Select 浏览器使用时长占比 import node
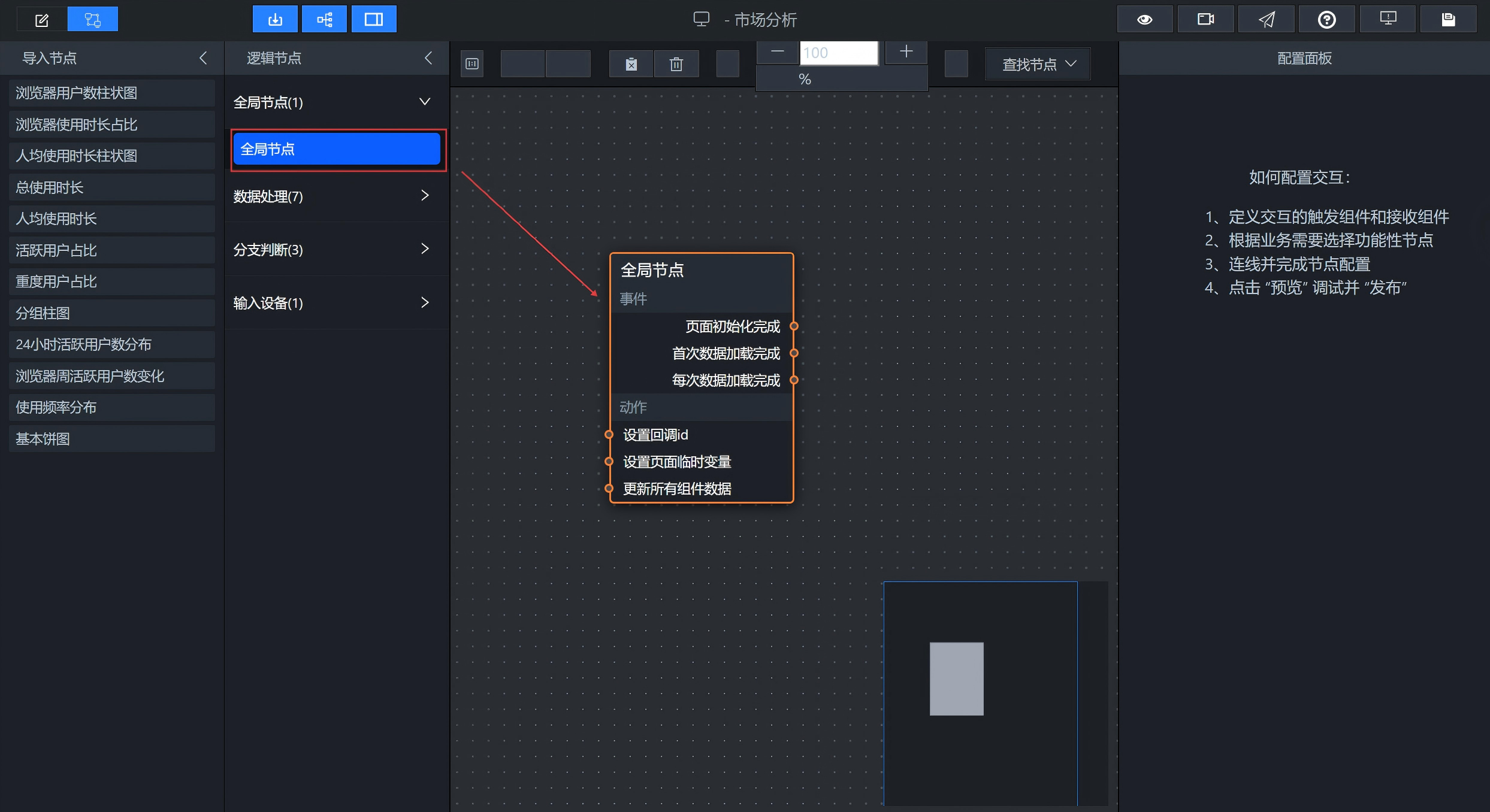The width and height of the screenshot is (1490, 812). (112, 125)
